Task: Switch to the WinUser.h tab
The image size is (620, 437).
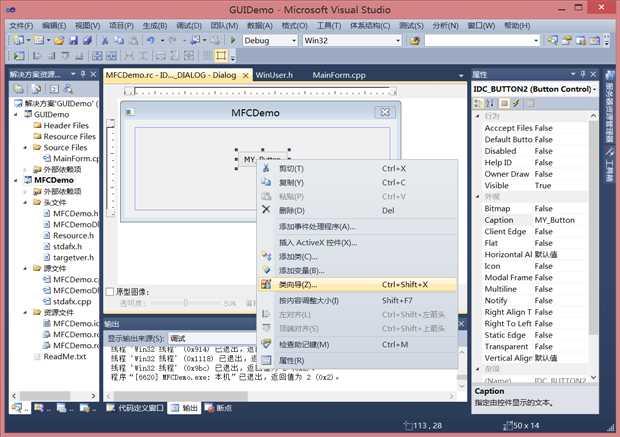Action: point(274,75)
